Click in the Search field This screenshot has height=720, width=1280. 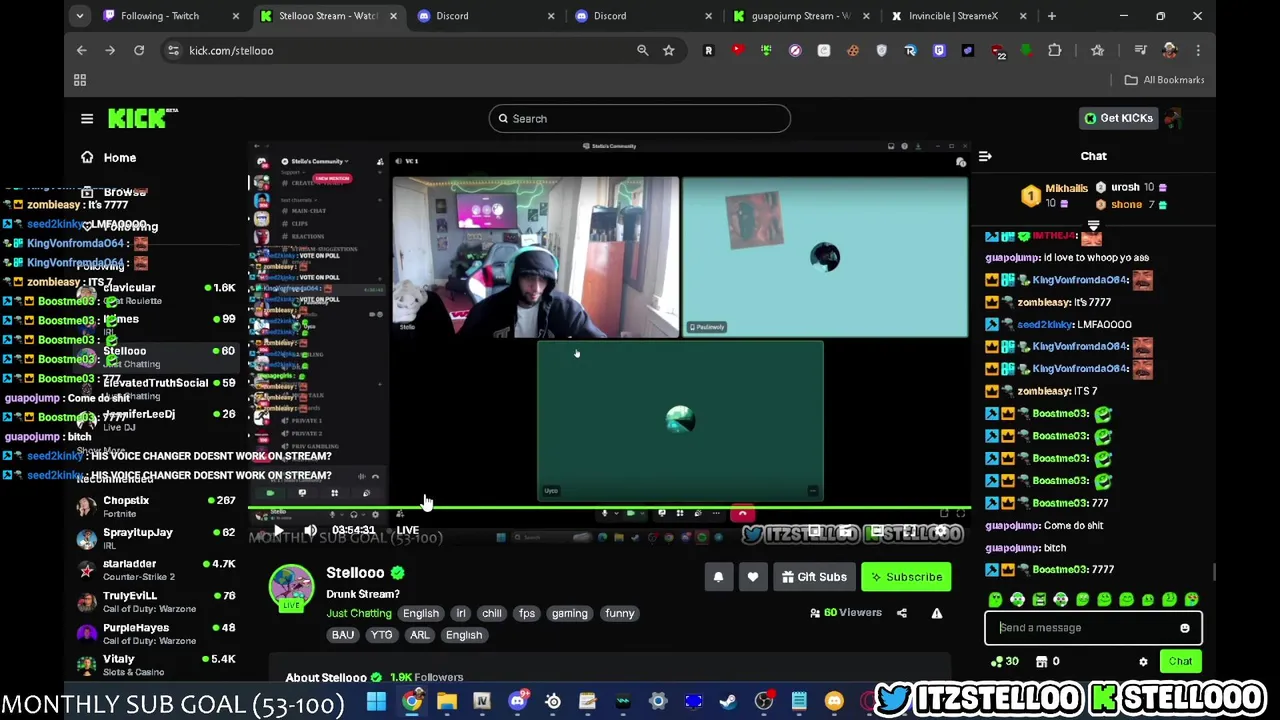(x=640, y=119)
